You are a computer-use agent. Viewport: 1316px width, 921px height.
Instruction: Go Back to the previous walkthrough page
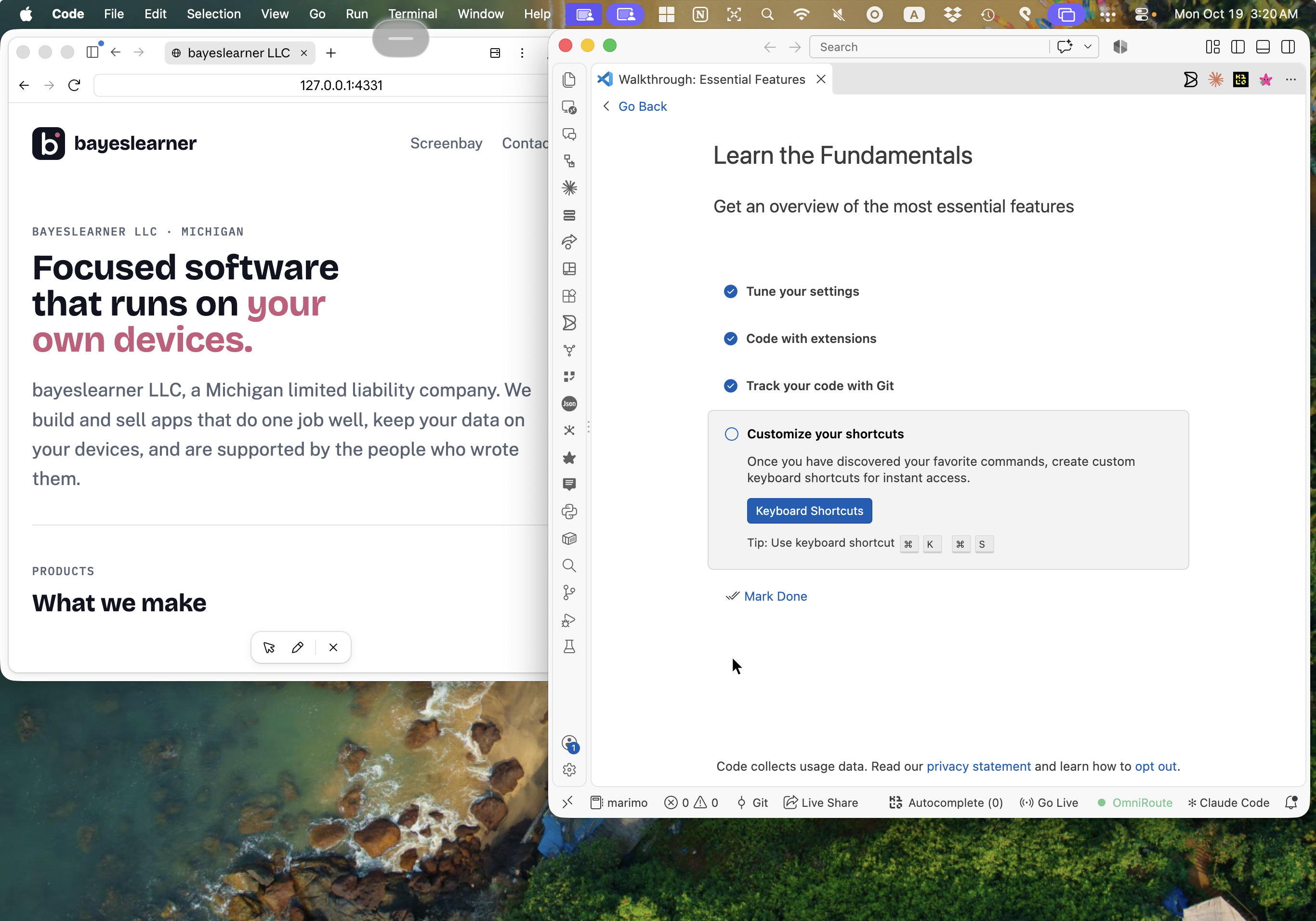click(642, 106)
